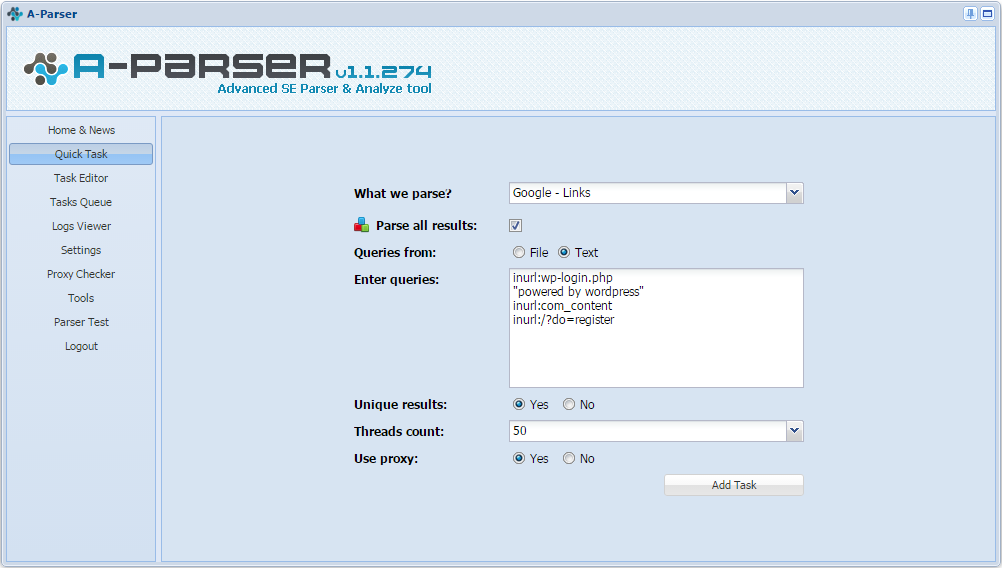Click inside the Enter queries text area
This screenshot has width=1002, height=568.
[656, 328]
